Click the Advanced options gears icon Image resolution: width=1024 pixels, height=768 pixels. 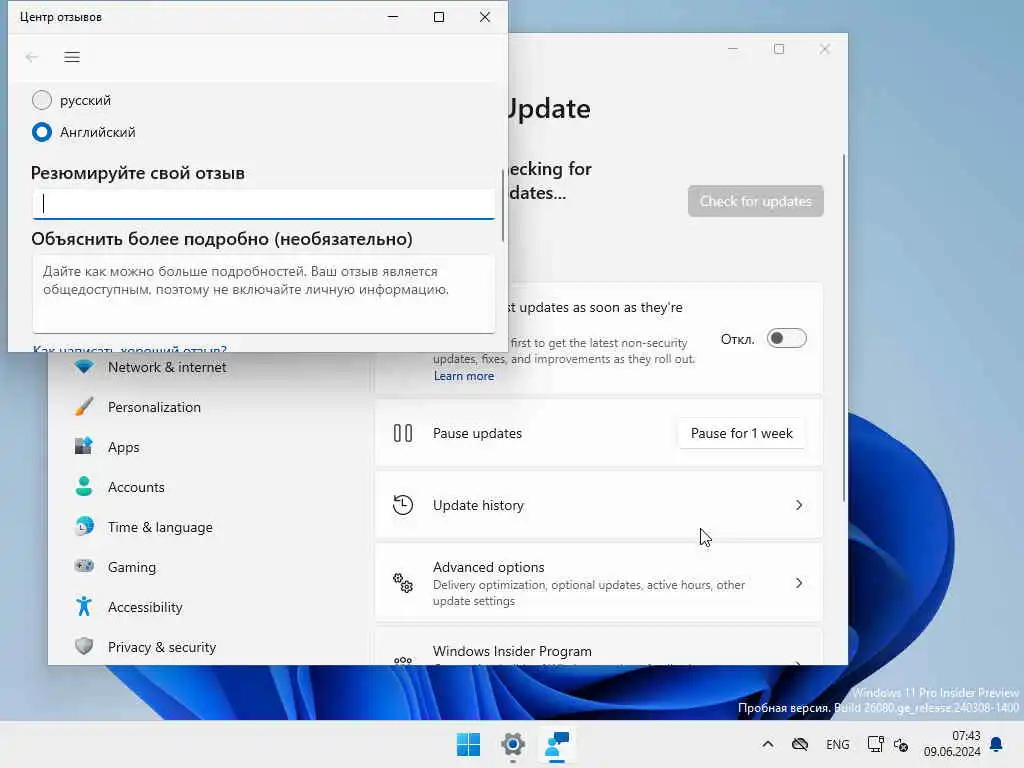[x=403, y=583]
